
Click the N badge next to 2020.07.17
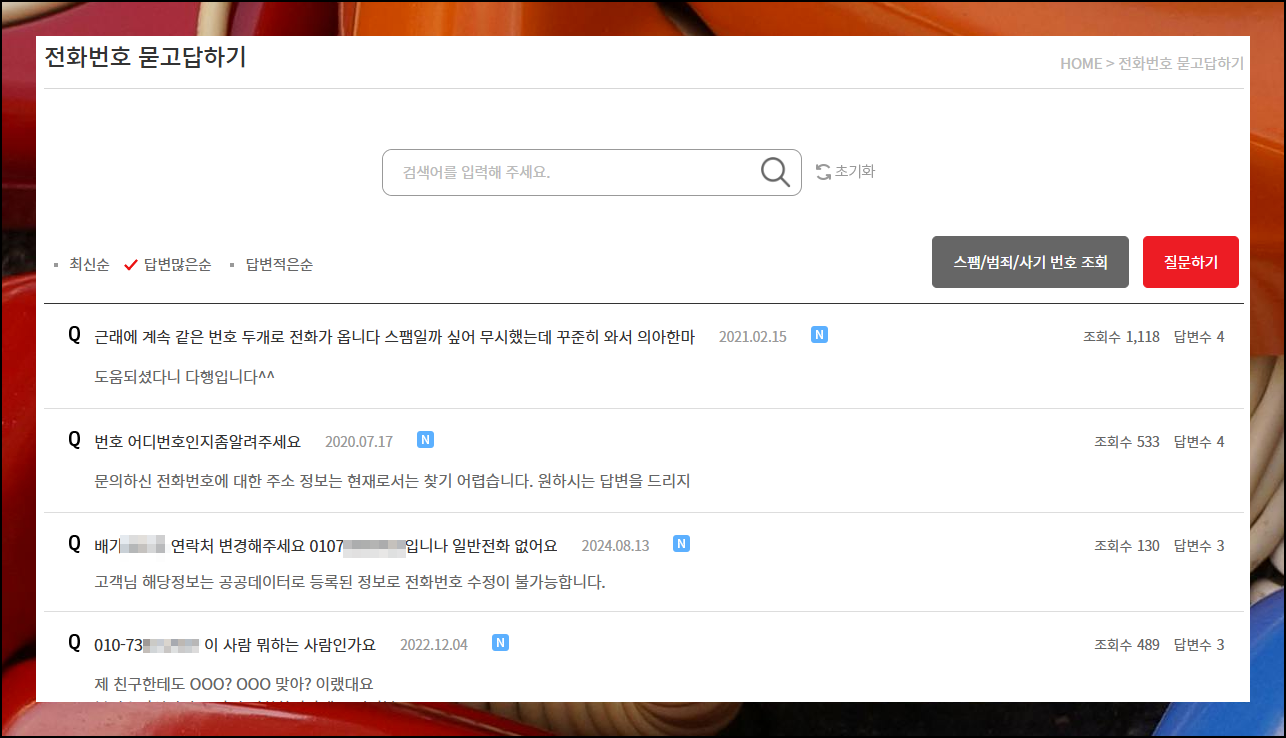[425, 440]
